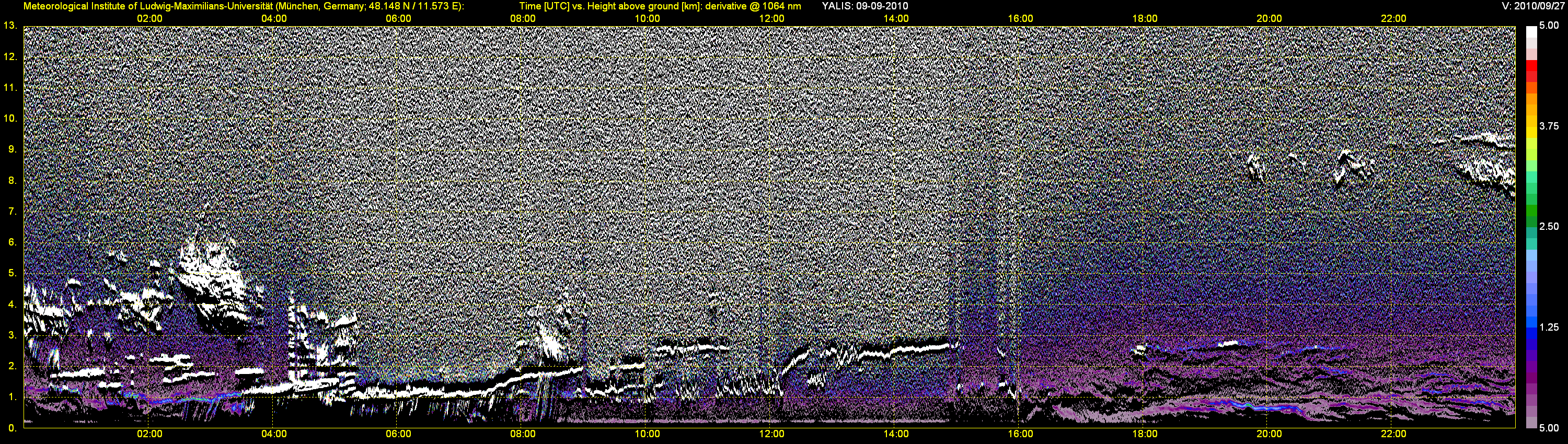The image size is (1568, 444).
Task: Click the 1.25 color scale value
Action: tap(1549, 327)
